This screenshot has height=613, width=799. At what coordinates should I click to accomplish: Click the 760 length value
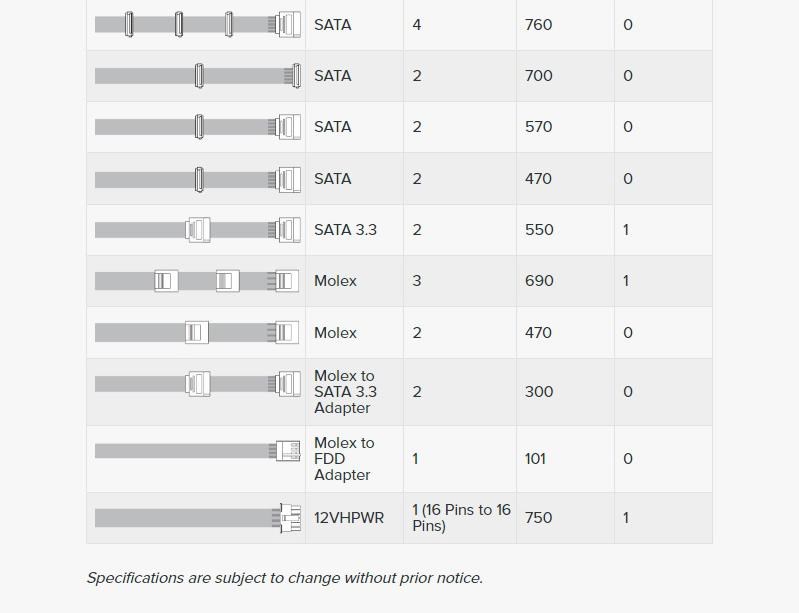pos(539,24)
